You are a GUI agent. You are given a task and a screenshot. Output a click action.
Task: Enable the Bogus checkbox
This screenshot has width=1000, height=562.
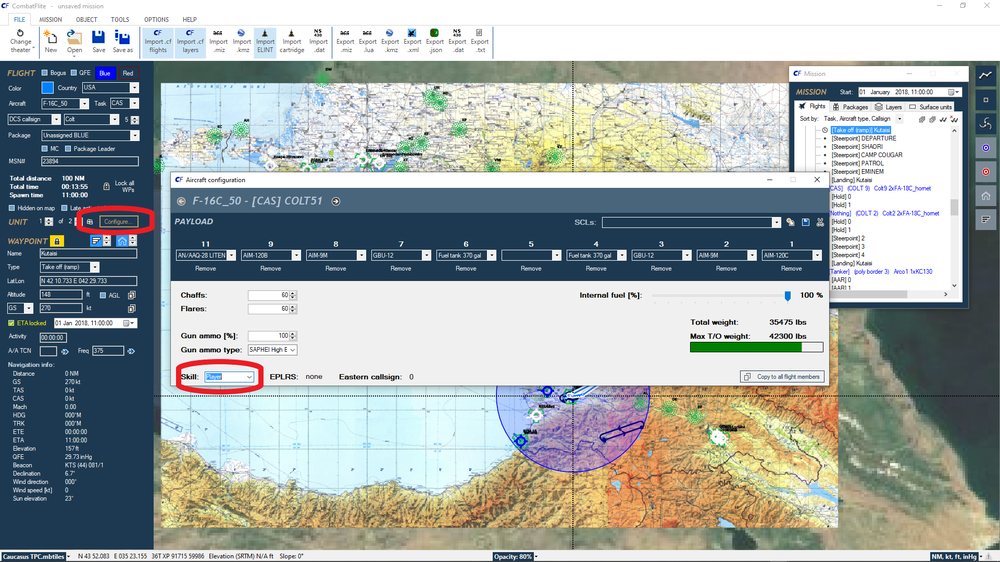46,73
